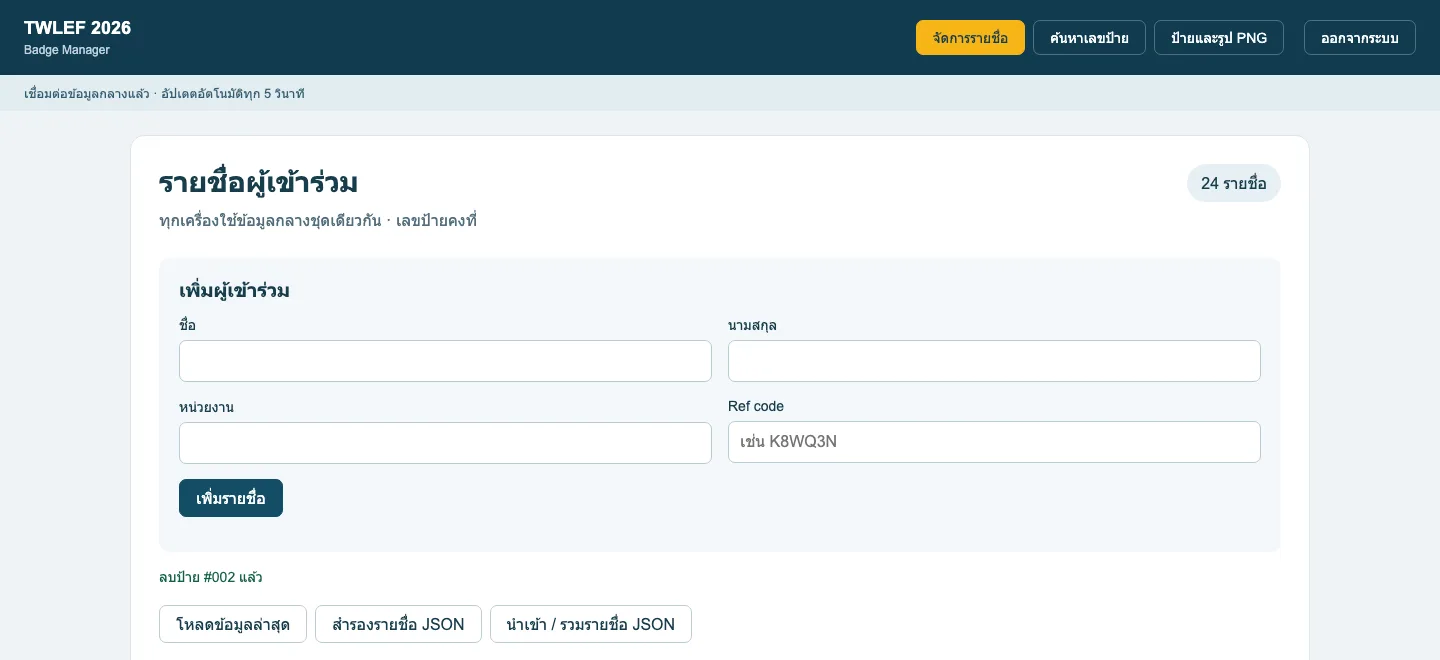Click the TWLEF 2026 title
This screenshot has height=660, width=1440.
[x=77, y=28]
